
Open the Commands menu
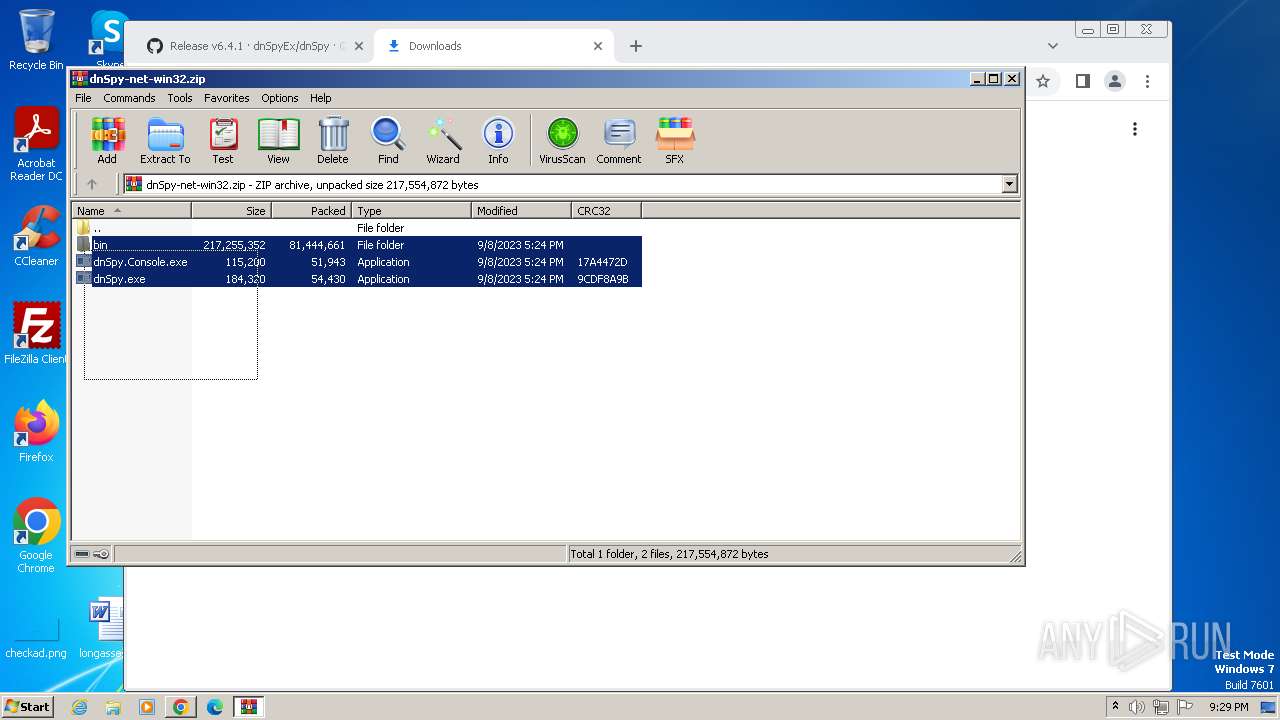tap(129, 98)
